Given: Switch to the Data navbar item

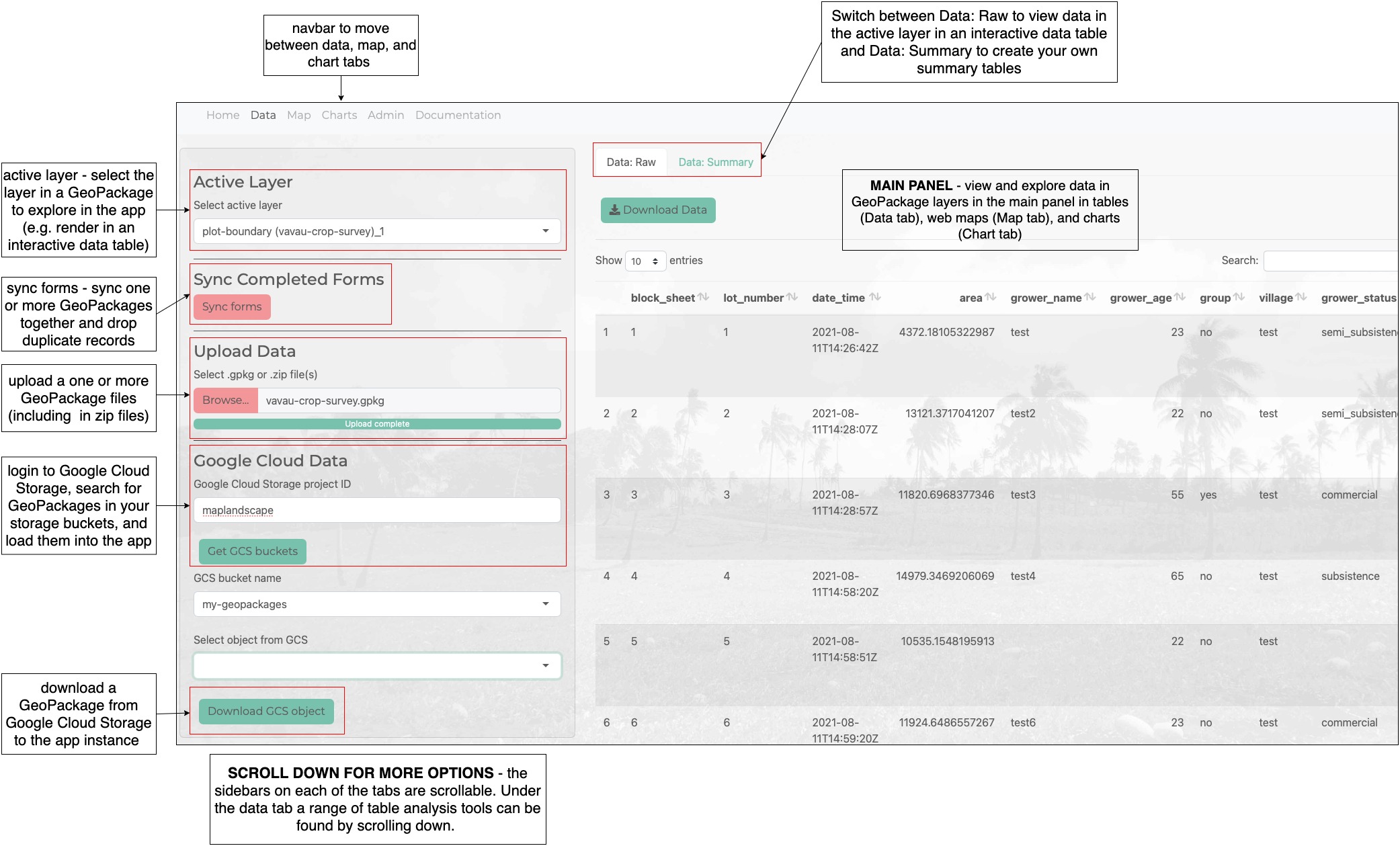Looking at the screenshot, I should tap(263, 115).
